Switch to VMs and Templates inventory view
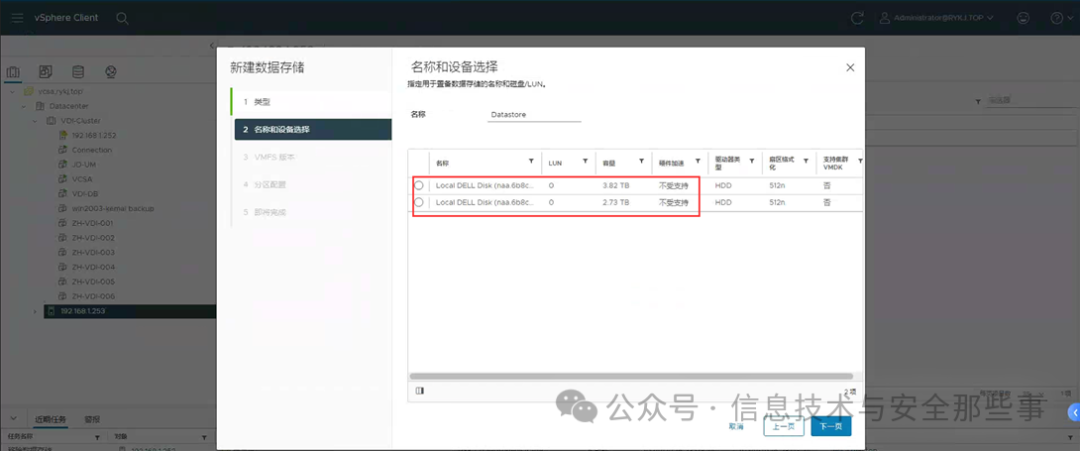1080x451 pixels. pos(45,72)
